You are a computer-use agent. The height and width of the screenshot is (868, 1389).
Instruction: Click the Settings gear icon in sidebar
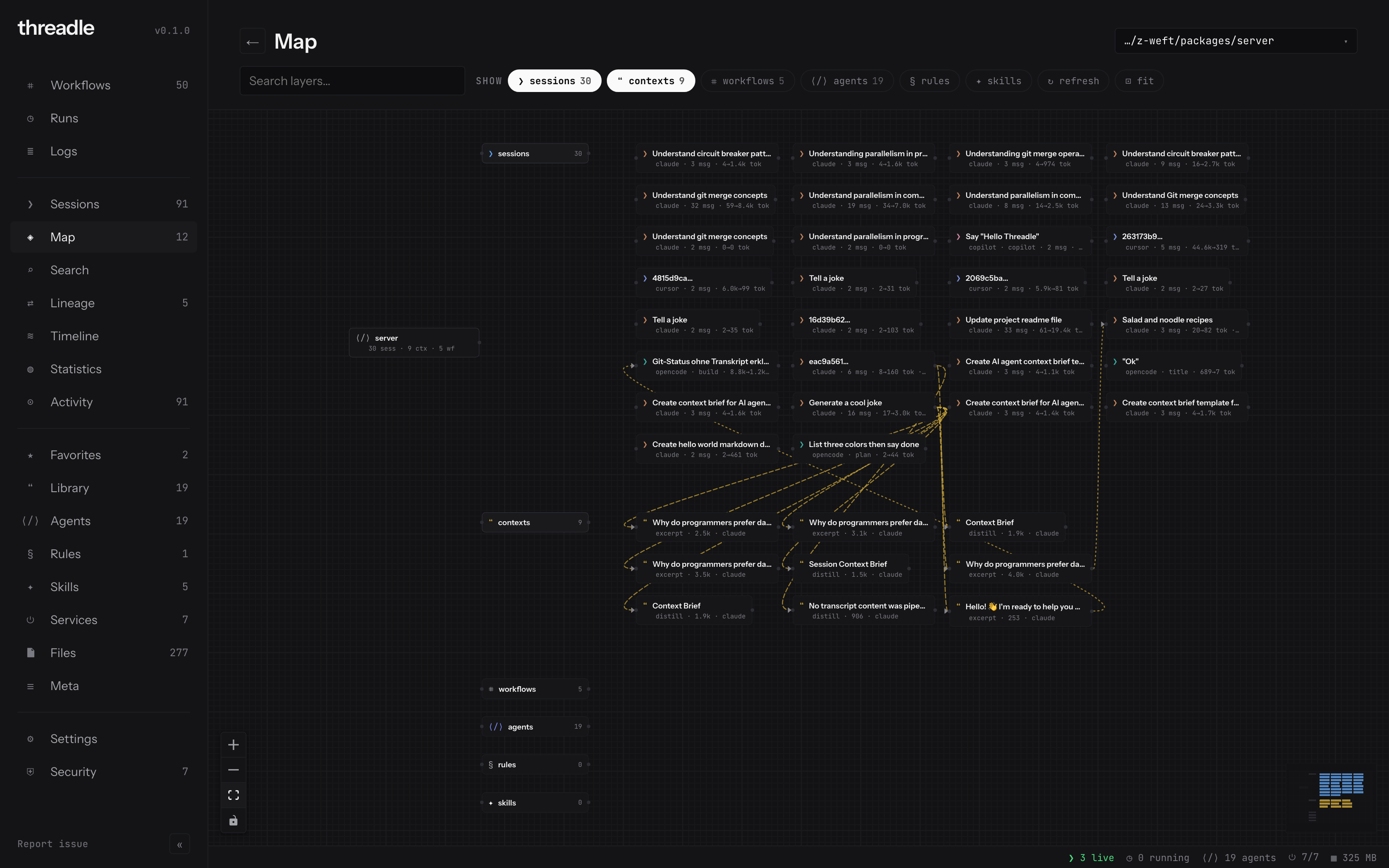pos(30,739)
